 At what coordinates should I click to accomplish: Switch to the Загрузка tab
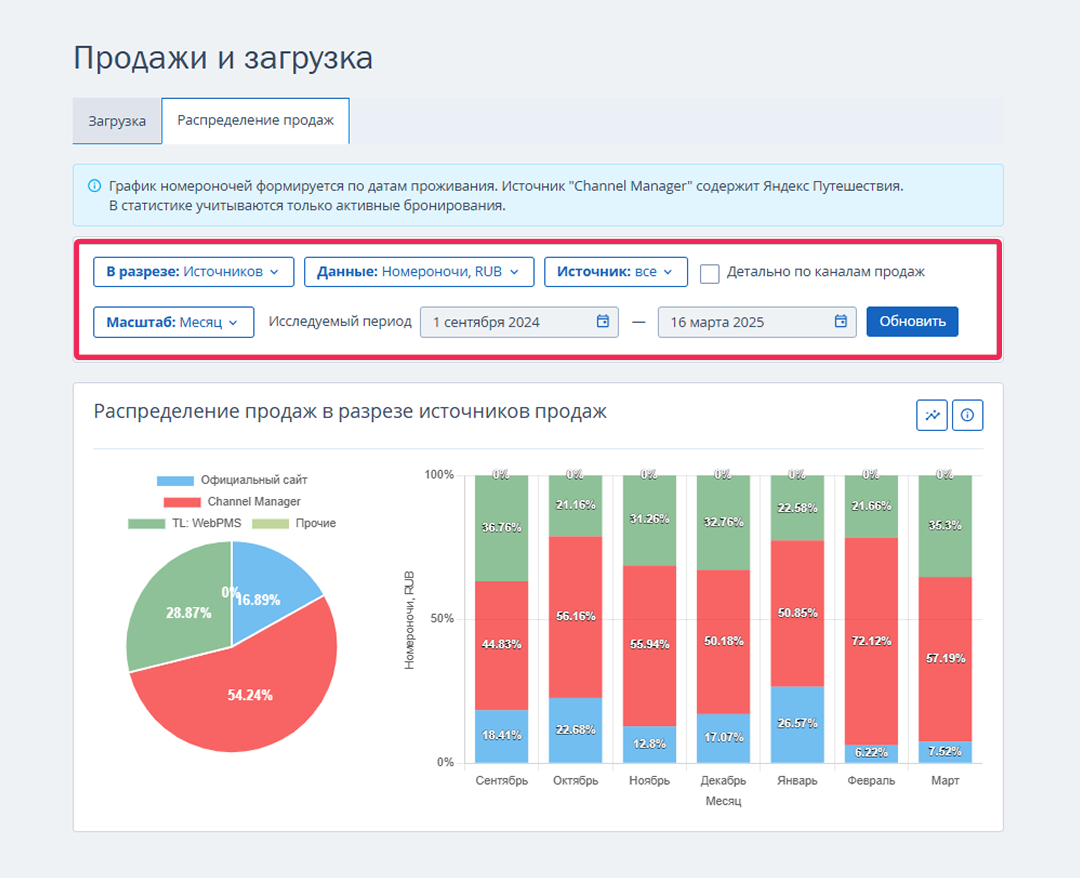click(117, 121)
